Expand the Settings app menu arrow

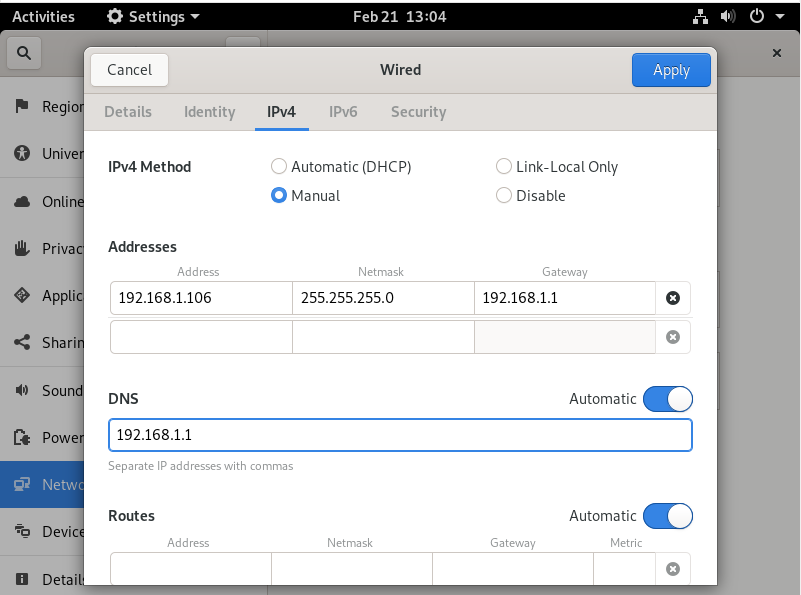[x=195, y=16]
